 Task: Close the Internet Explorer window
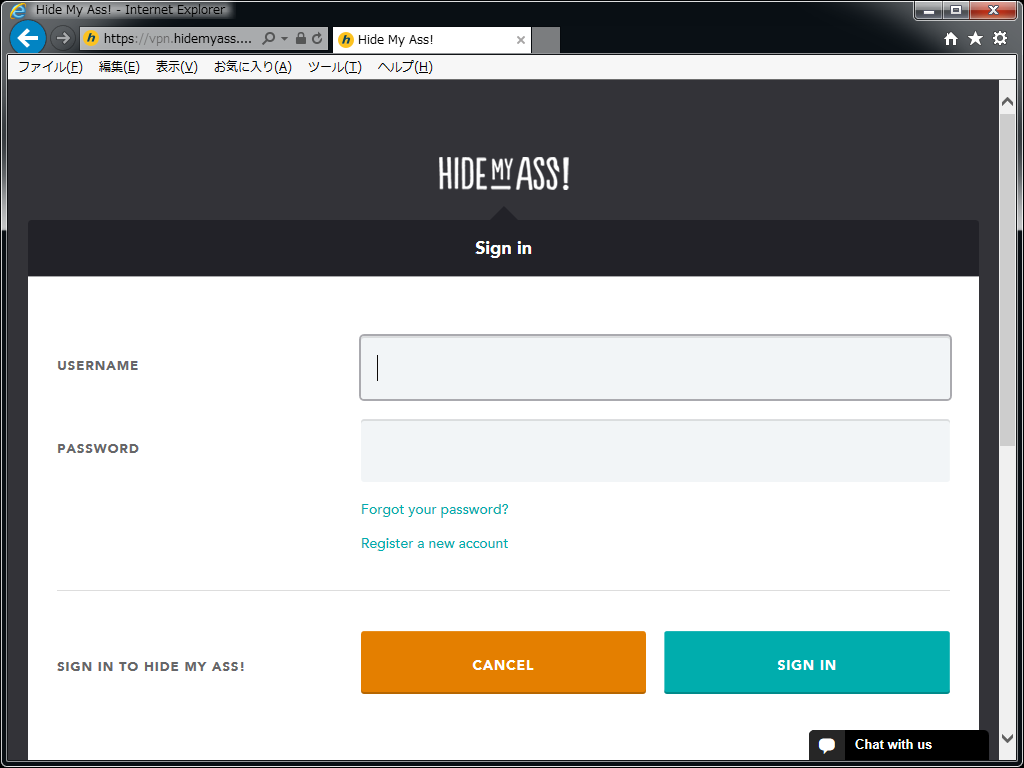point(993,10)
